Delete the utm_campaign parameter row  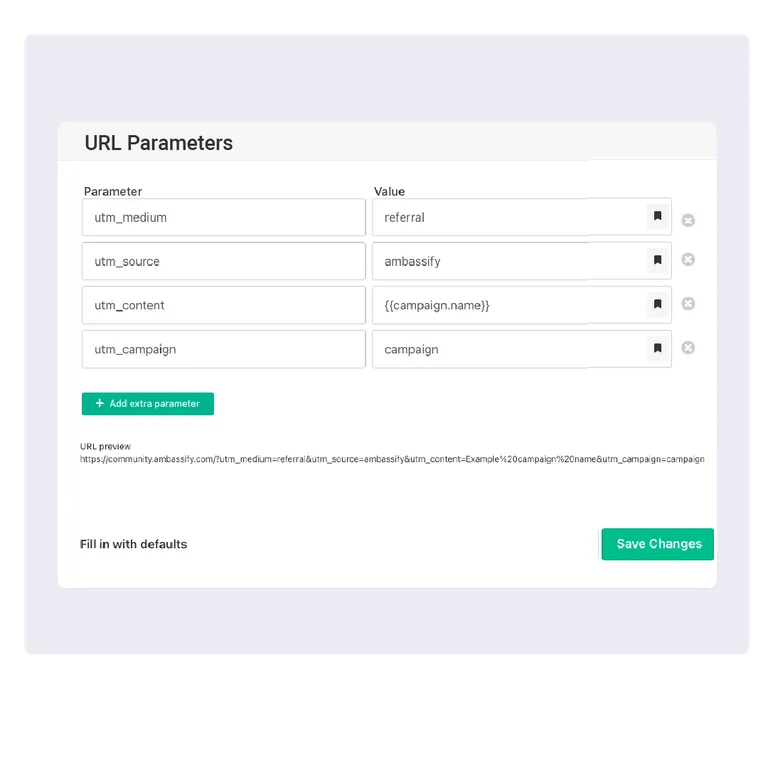point(688,348)
